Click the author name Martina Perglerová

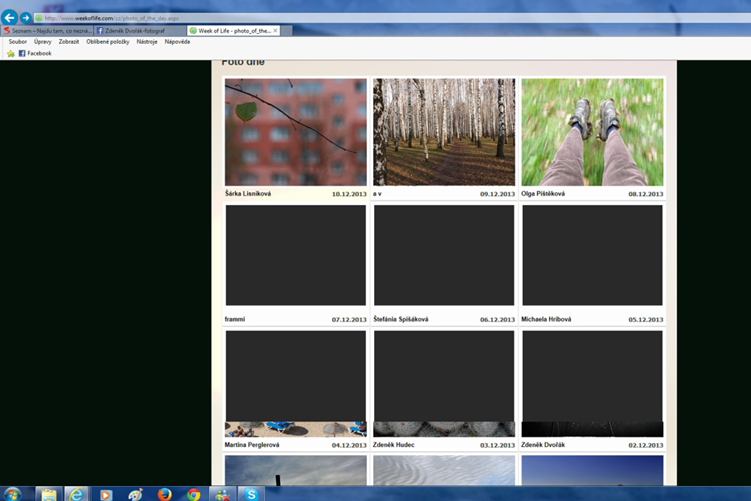252,445
